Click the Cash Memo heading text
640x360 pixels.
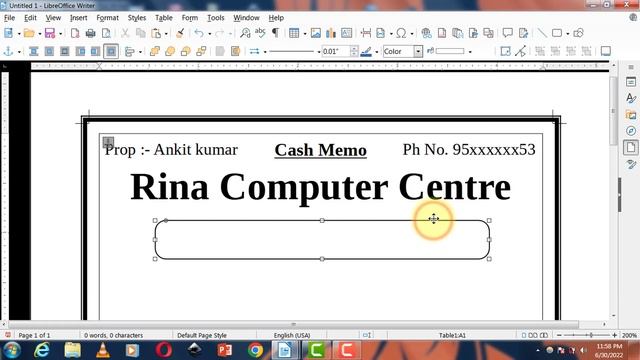tap(320, 150)
